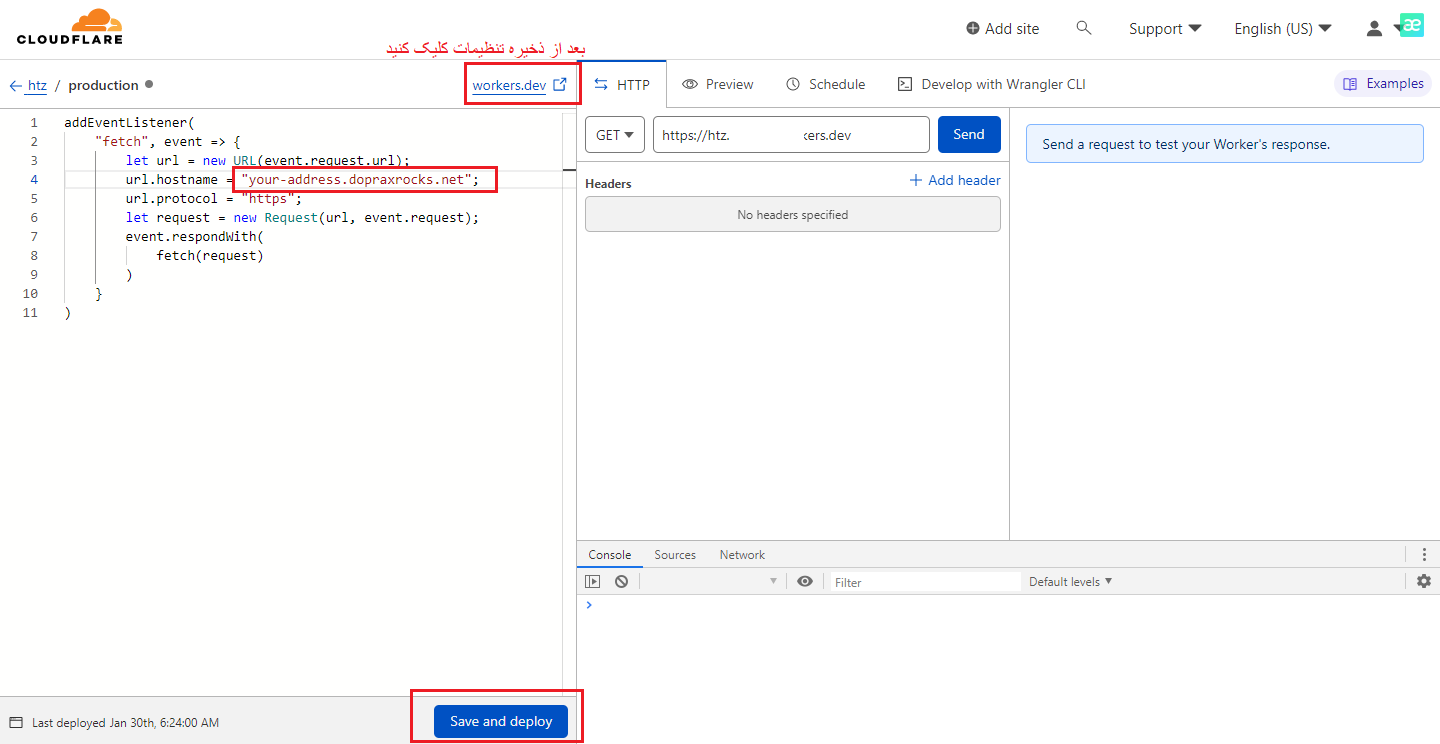Open Develop with Wrangler CLI tab

(x=992, y=85)
